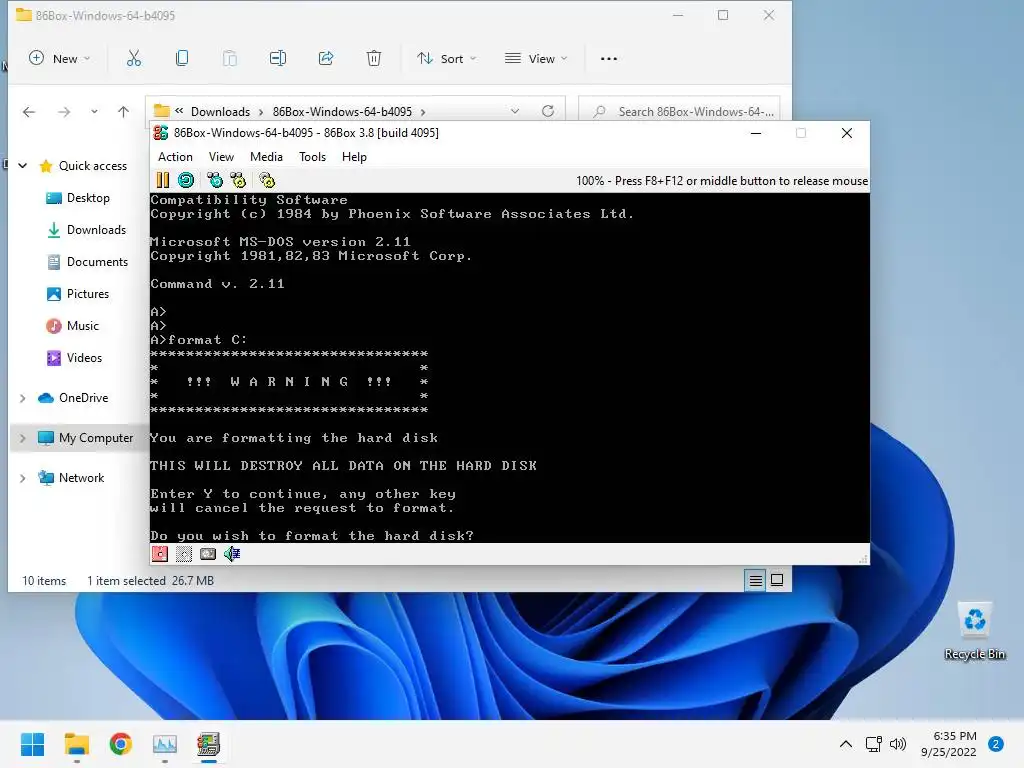Open recent locations dropdown arrow
This screenshot has width=1024, height=768.
click(95, 112)
